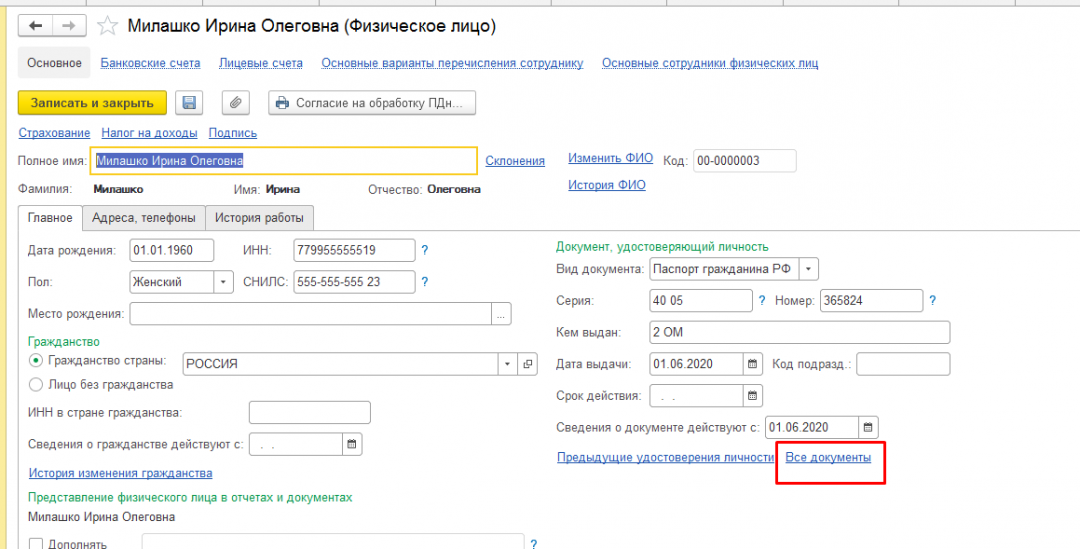Click ellipsis button of Место рождения field
The width and height of the screenshot is (1080, 549).
click(501, 314)
